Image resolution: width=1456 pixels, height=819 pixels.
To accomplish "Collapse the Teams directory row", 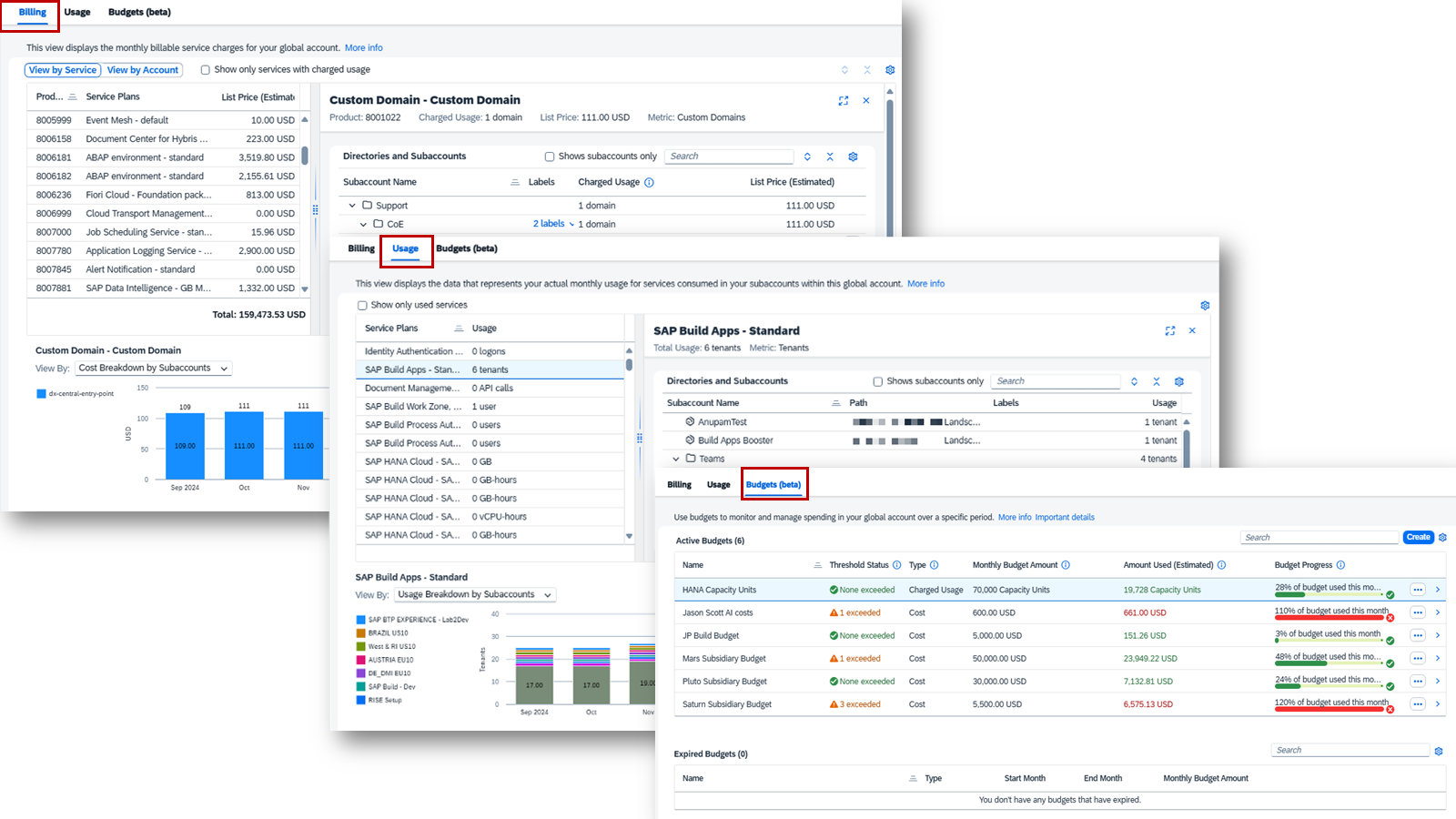I will point(675,460).
